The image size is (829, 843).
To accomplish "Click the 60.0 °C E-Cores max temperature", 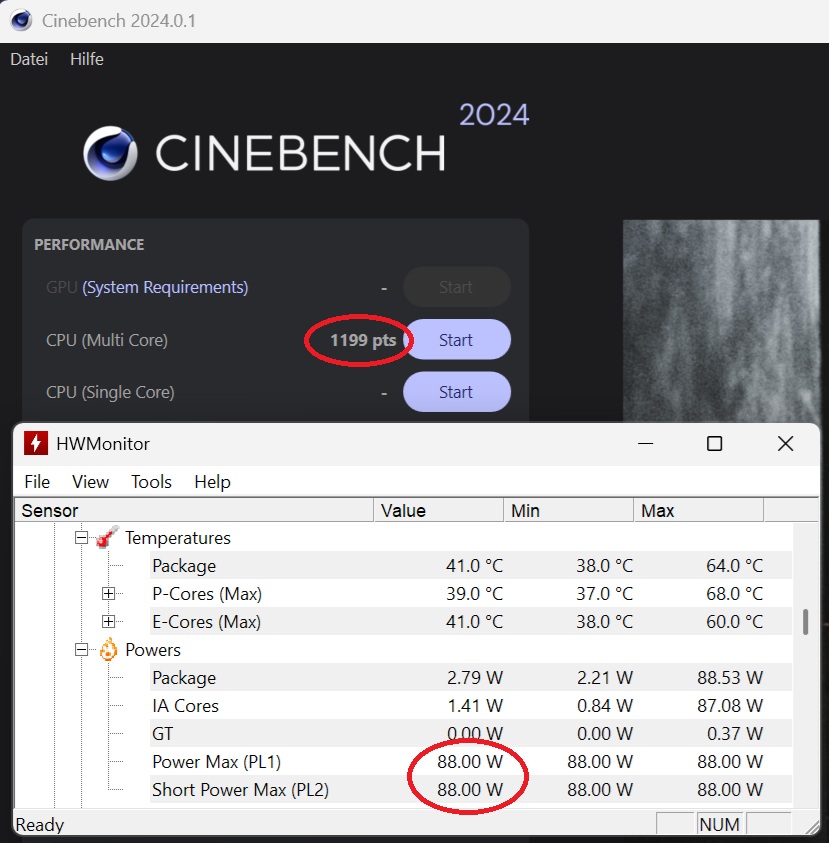I will (x=734, y=621).
